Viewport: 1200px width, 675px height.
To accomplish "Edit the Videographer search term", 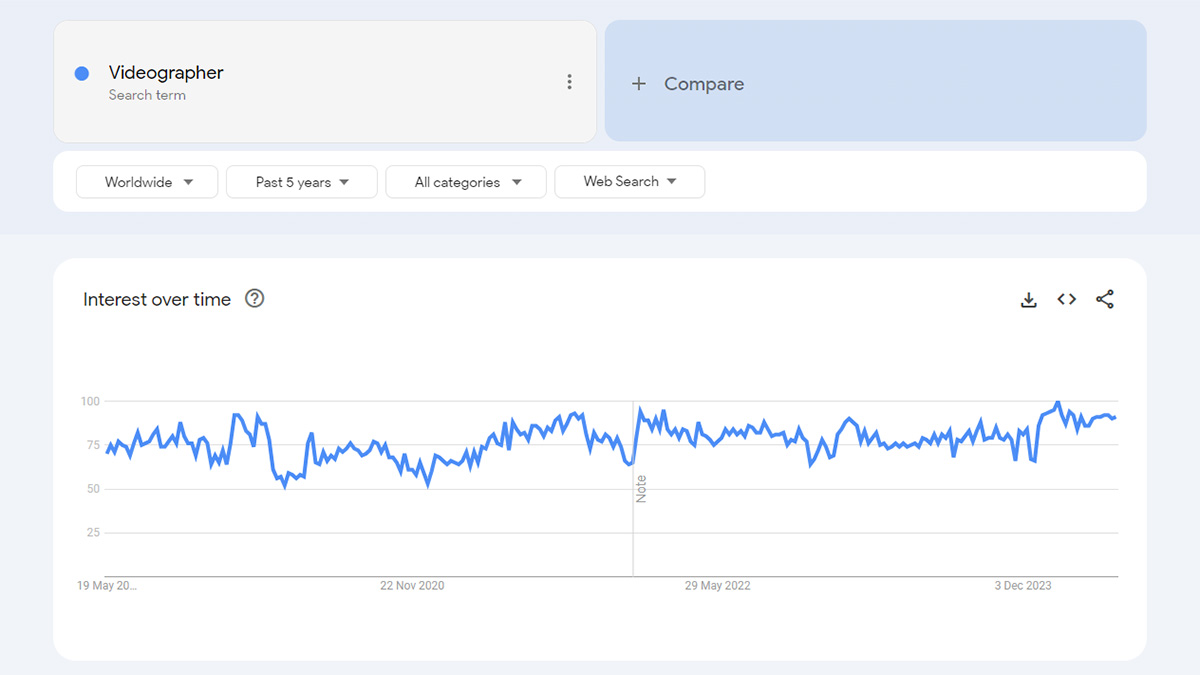I will tap(166, 73).
